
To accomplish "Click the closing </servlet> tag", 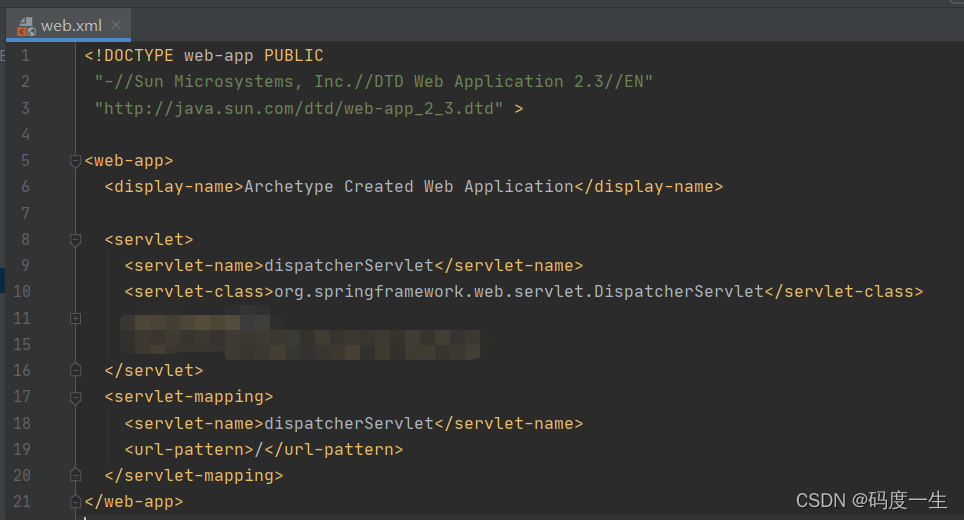I will coord(154,371).
